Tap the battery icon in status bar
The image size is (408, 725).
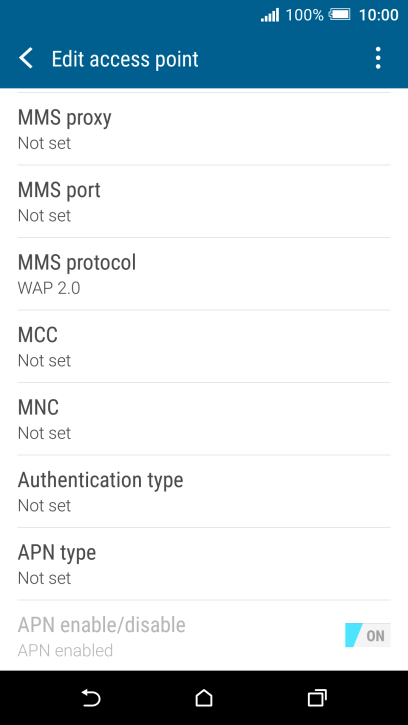[340, 15]
